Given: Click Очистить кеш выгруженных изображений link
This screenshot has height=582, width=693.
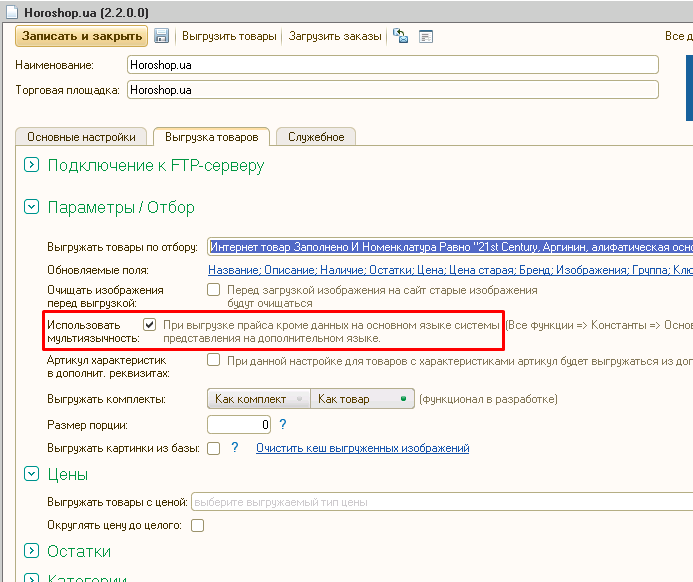Looking at the screenshot, I should (x=362, y=448).
